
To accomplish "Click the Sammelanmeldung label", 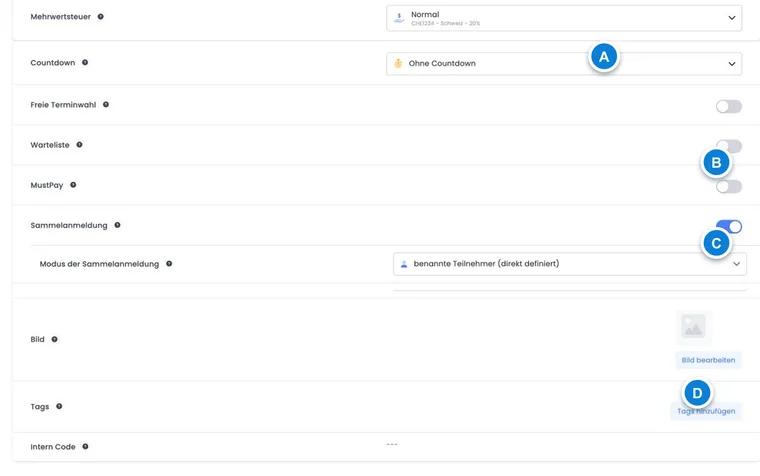I will pyautogui.click(x=69, y=225).
